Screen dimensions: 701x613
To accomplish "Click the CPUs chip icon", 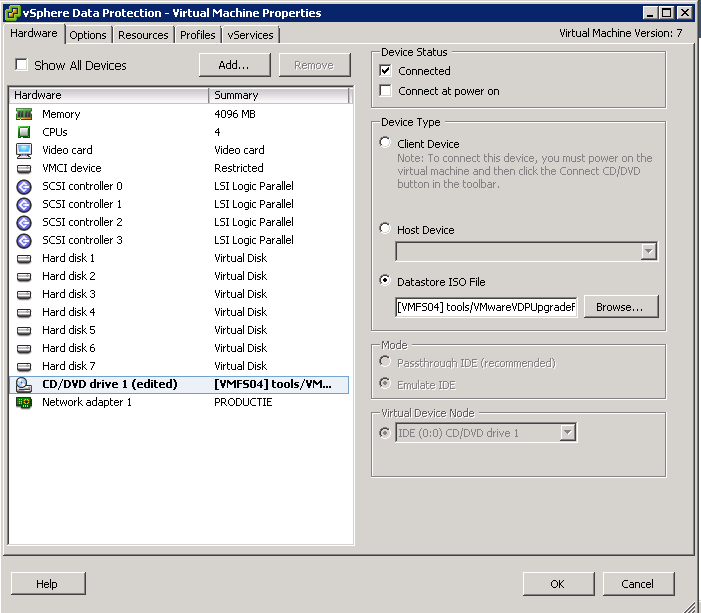I will (24, 132).
